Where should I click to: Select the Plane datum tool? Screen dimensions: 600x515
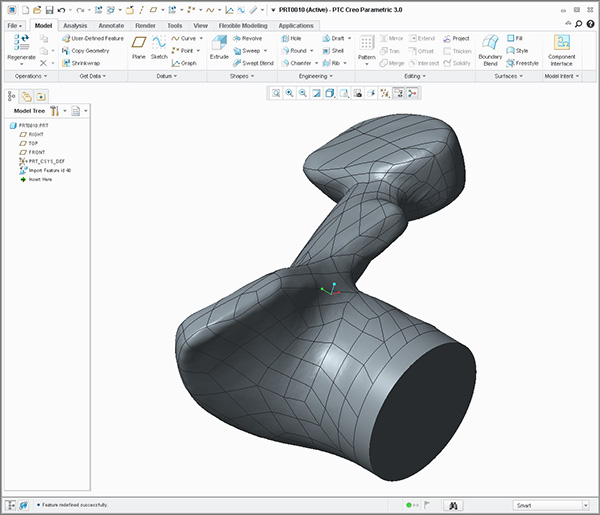[x=139, y=47]
